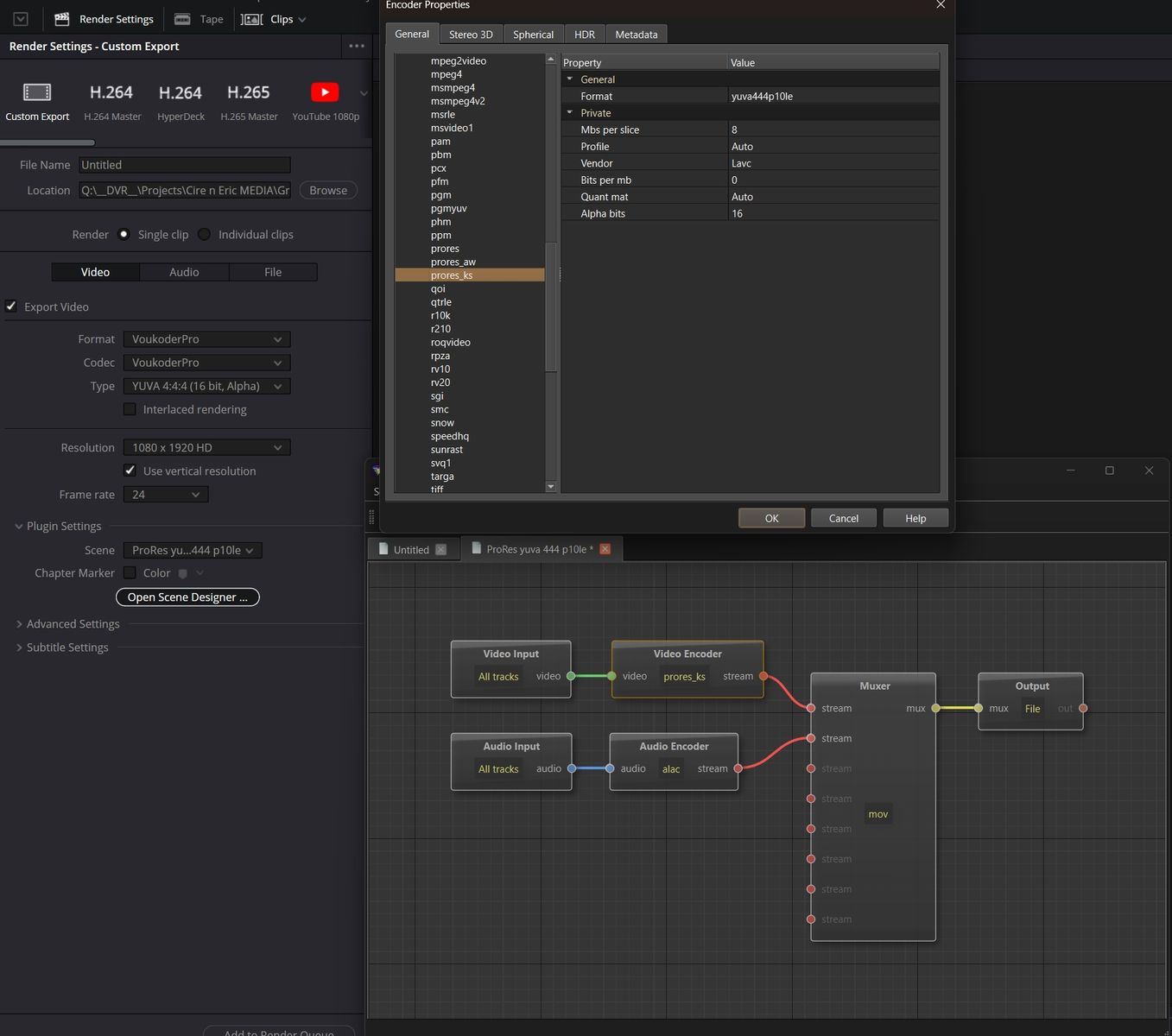
Task: Enable the Interlaced rendering checkbox
Action: tap(130, 409)
